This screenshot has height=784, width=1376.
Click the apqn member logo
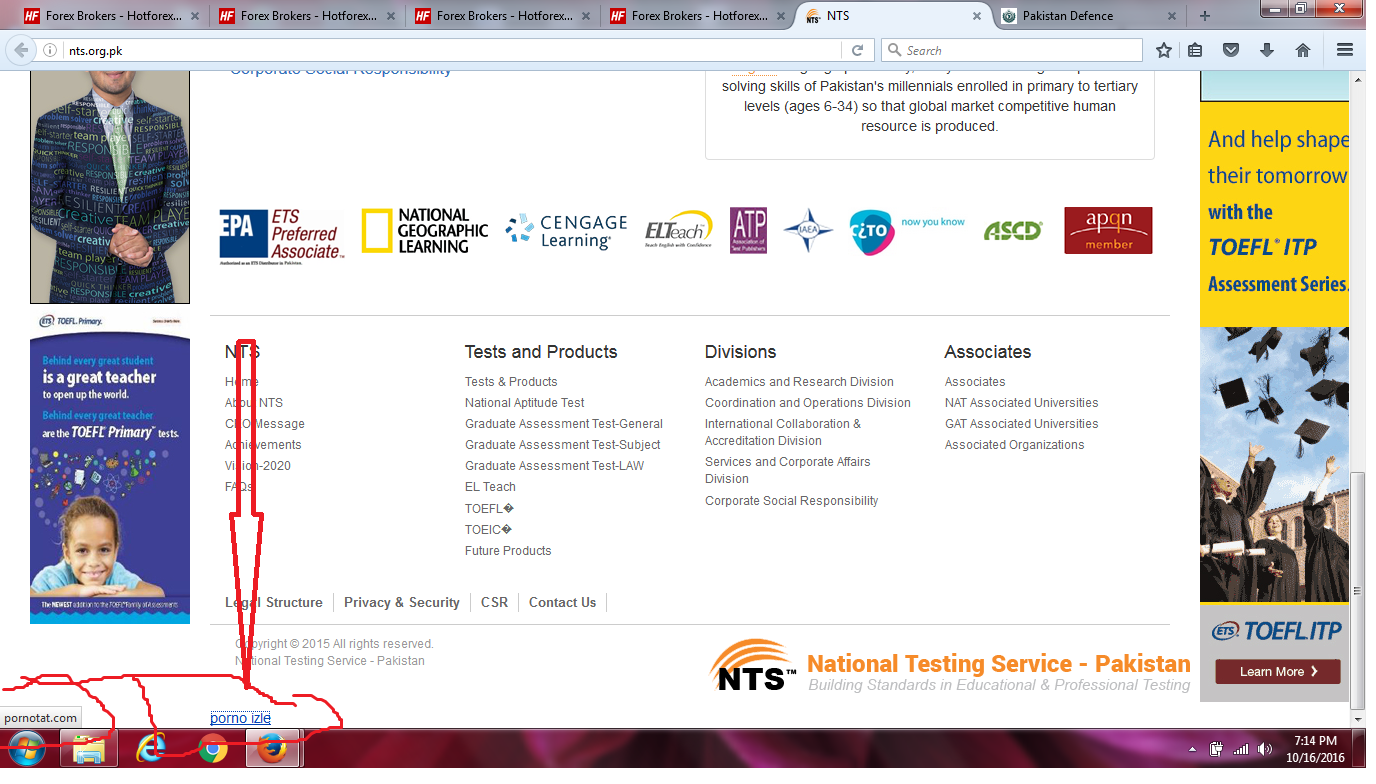pyautogui.click(x=1108, y=230)
